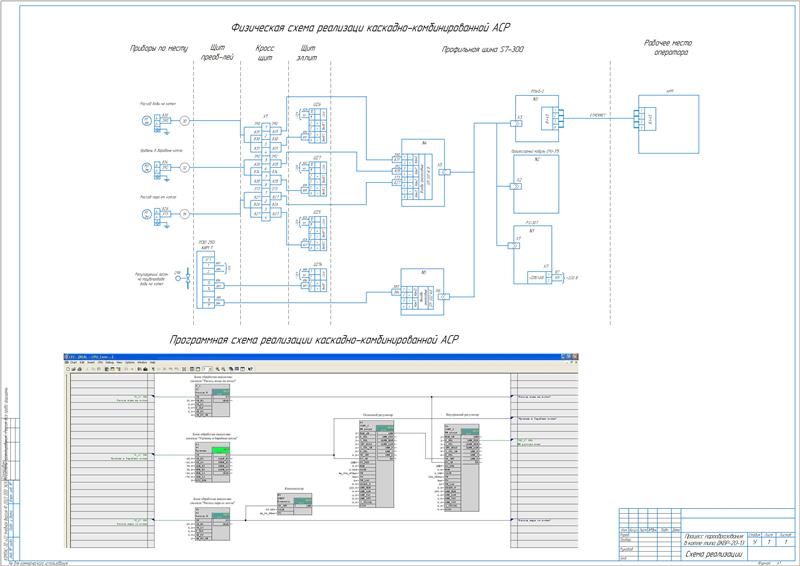Viewport: 800px width, 566px height.
Task: Open the Edit menu in CFC window
Action: pos(81,362)
